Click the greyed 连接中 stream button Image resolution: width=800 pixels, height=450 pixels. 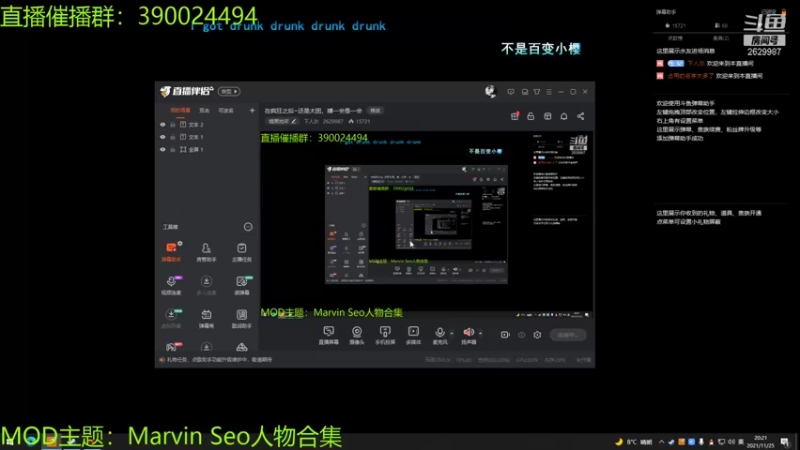click(x=568, y=335)
